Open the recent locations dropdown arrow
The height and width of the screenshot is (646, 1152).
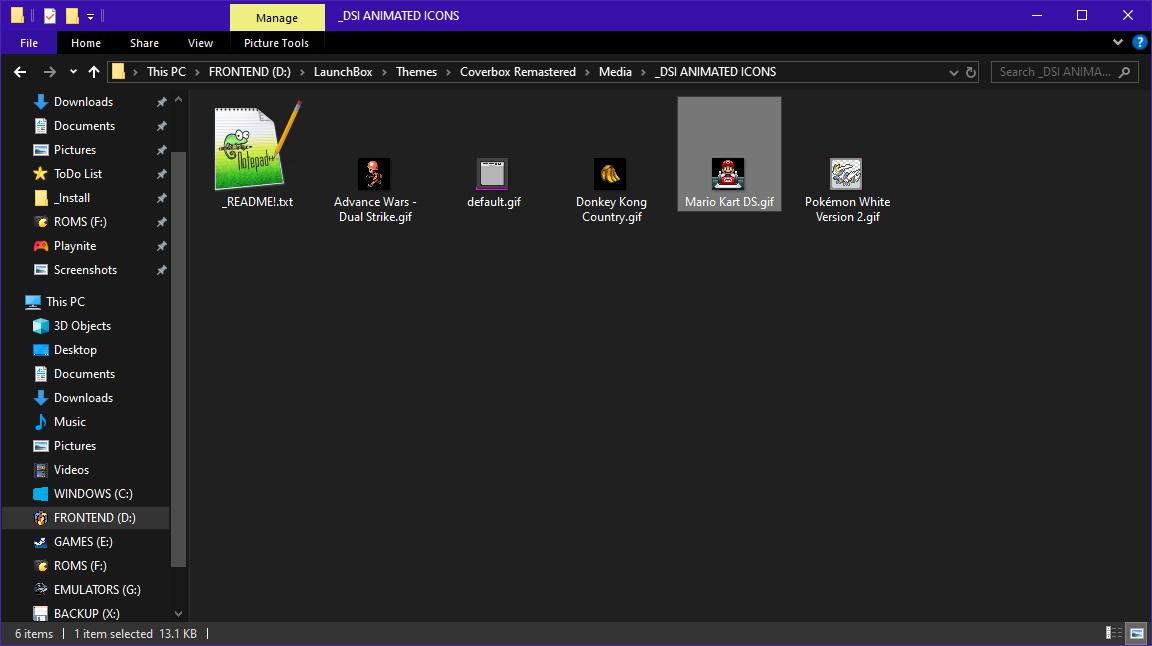point(73,72)
